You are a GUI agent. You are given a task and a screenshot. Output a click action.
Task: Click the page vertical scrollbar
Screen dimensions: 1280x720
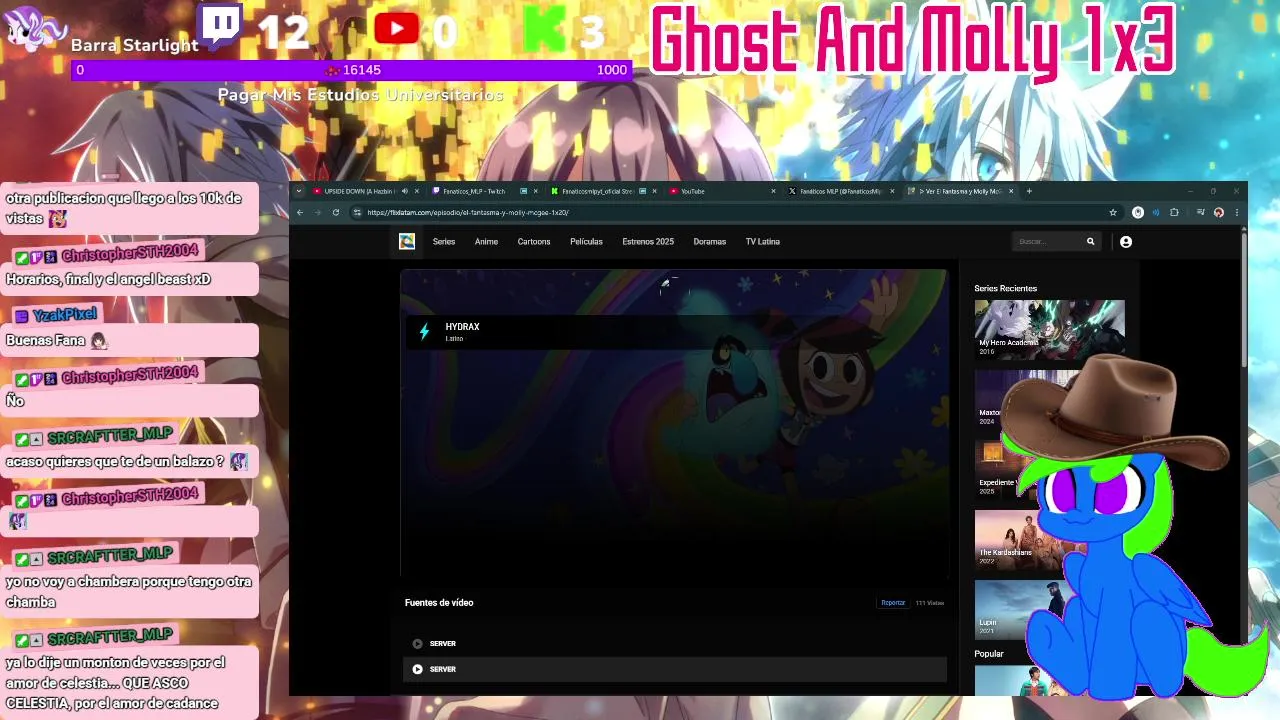tap(1243, 300)
